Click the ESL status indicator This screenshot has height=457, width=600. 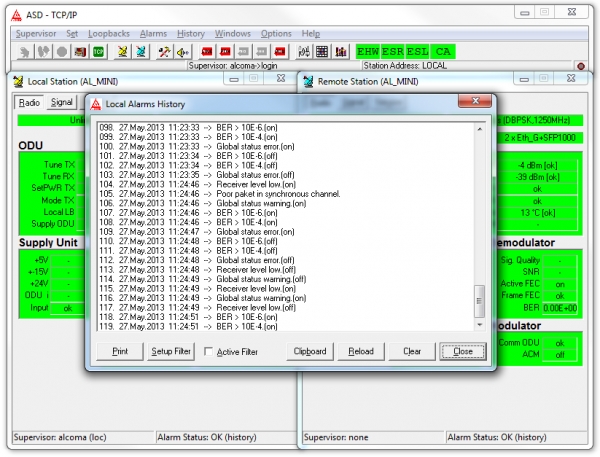point(418,51)
